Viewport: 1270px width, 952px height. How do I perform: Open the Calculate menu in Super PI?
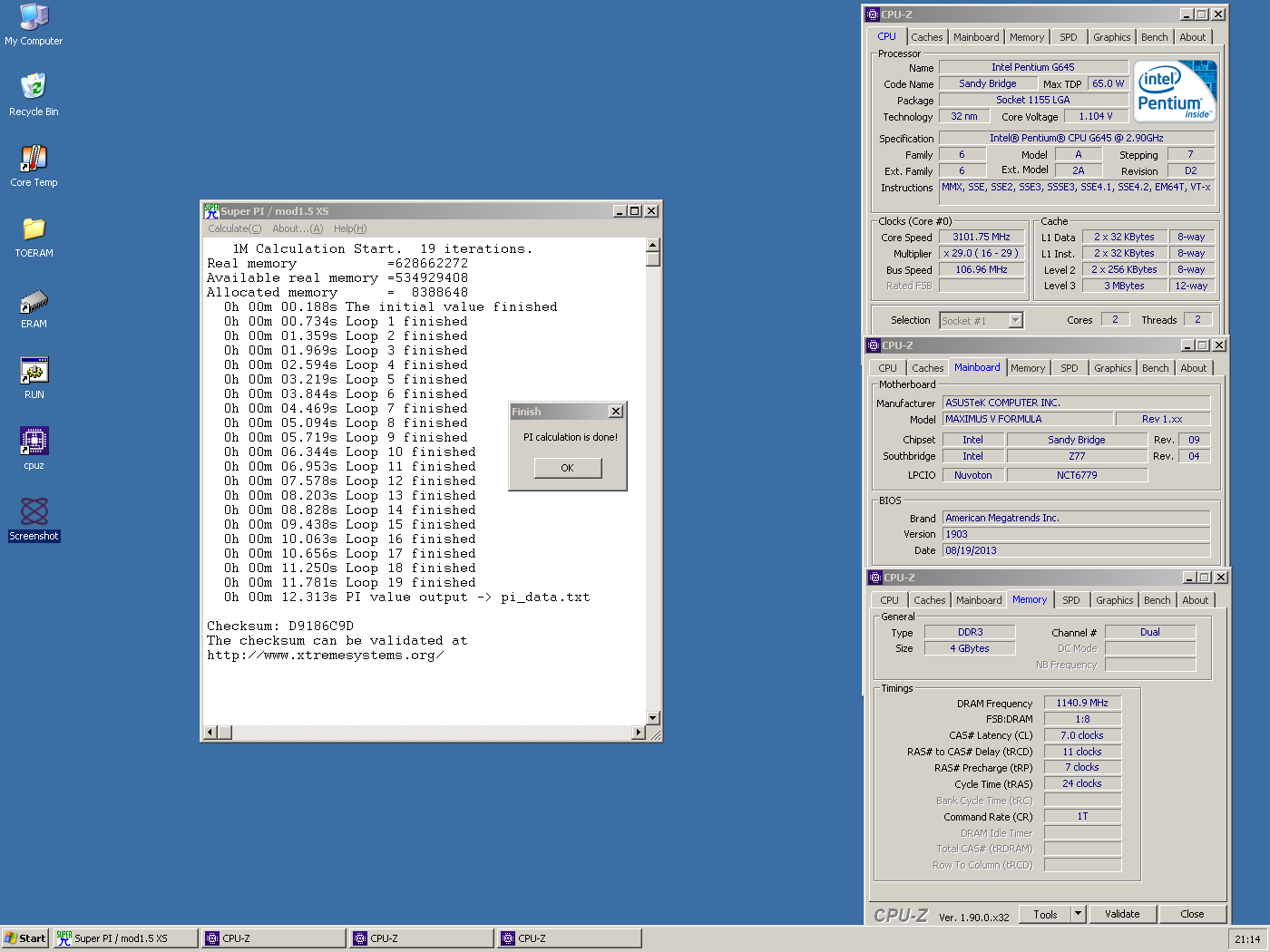234,228
